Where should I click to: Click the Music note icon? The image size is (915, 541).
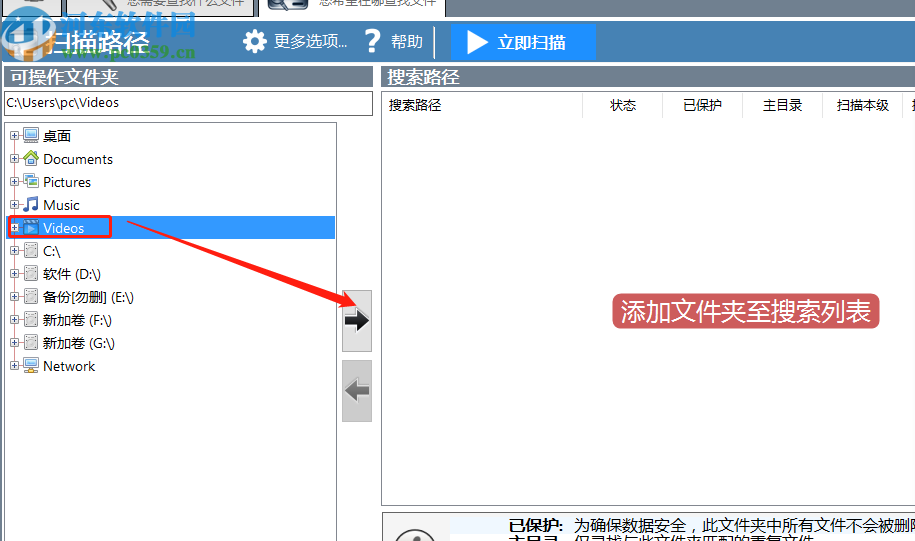tap(31, 204)
